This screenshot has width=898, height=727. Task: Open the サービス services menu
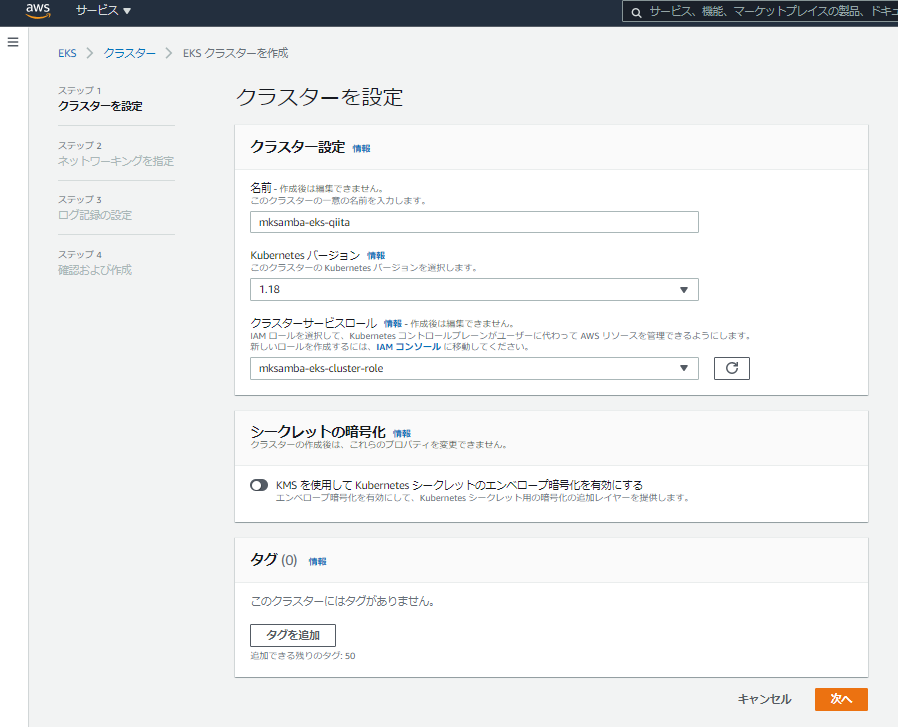pyautogui.click(x=103, y=10)
